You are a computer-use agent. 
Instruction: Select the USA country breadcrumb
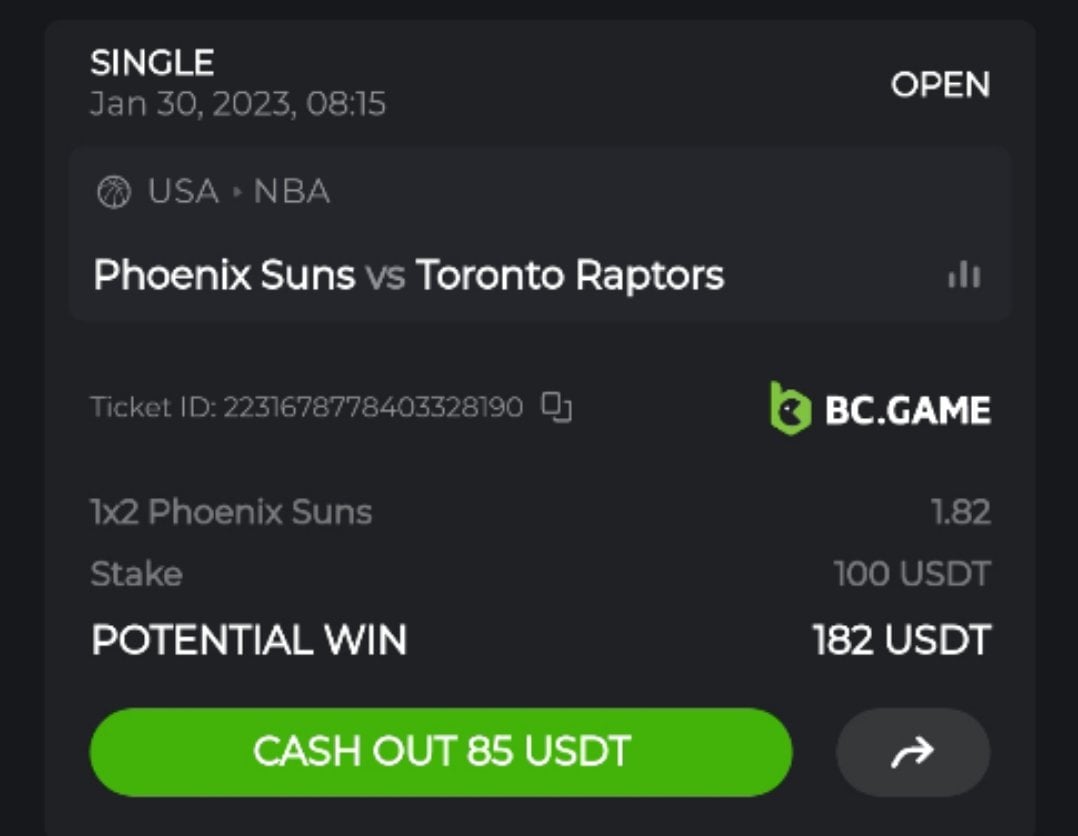[183, 192]
